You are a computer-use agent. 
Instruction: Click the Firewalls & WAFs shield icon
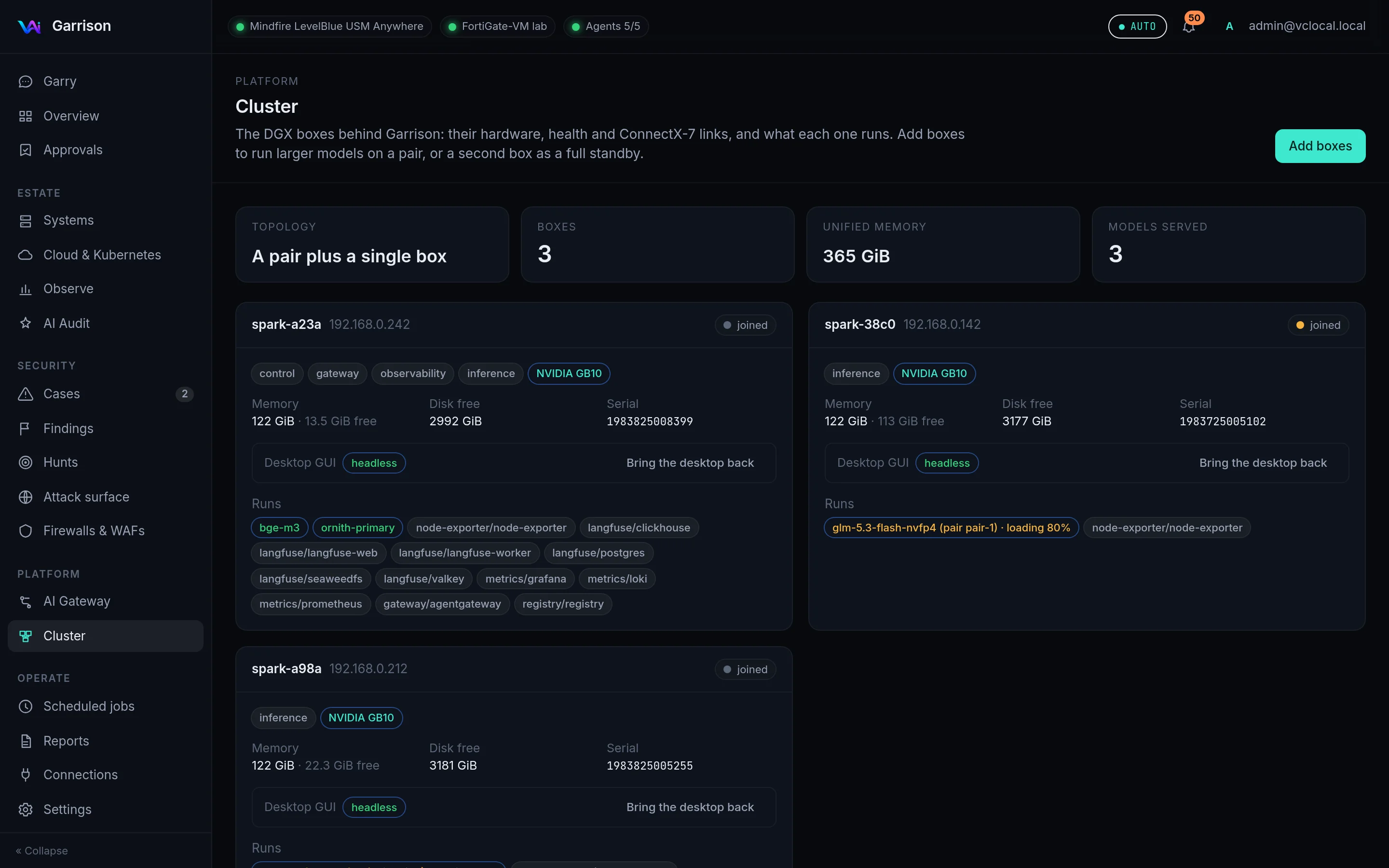(x=25, y=530)
